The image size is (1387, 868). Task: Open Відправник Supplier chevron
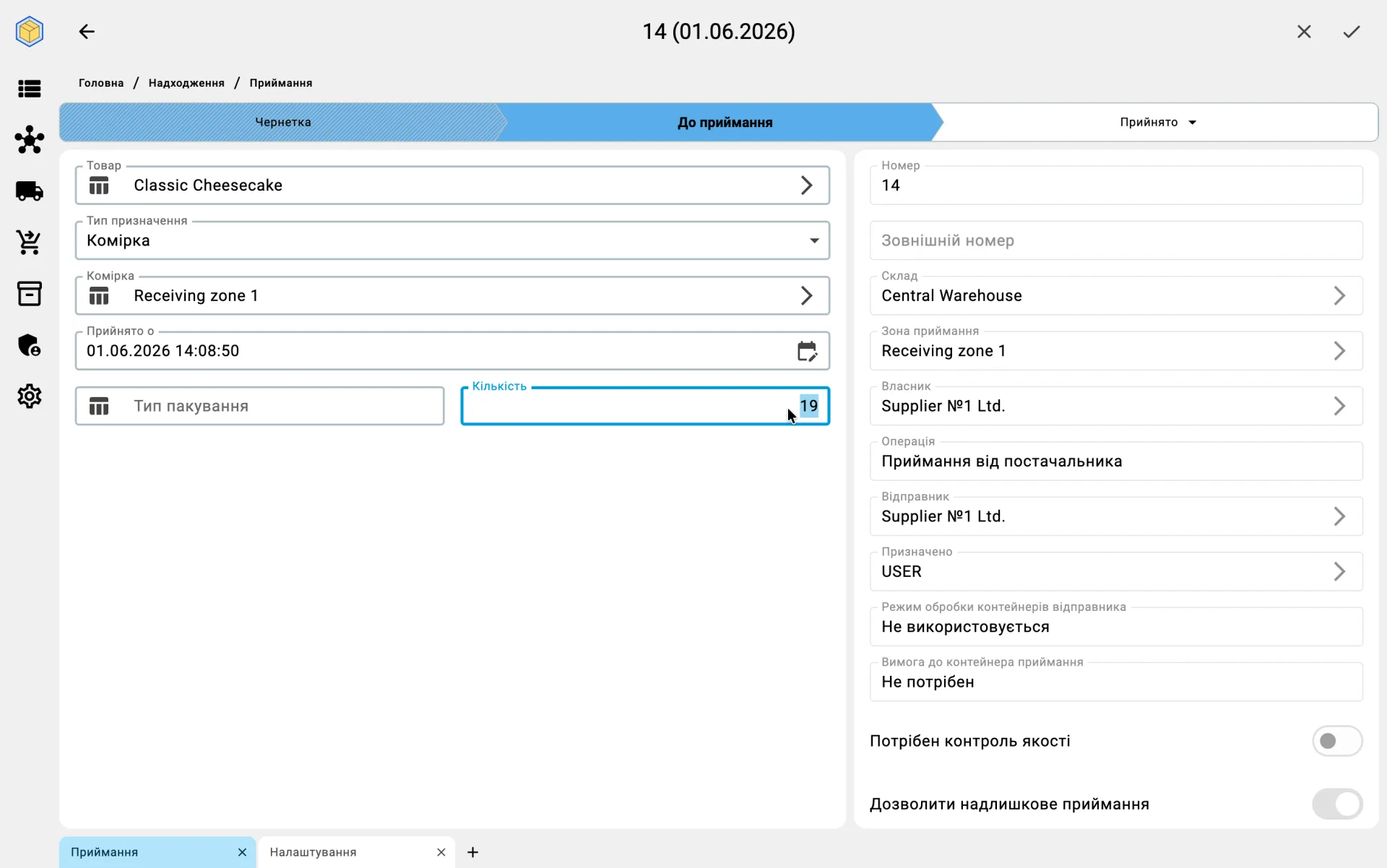point(1339,516)
